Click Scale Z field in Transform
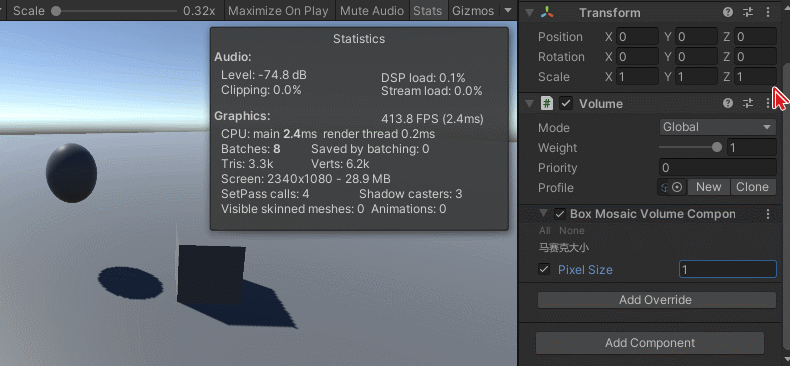 coord(755,77)
